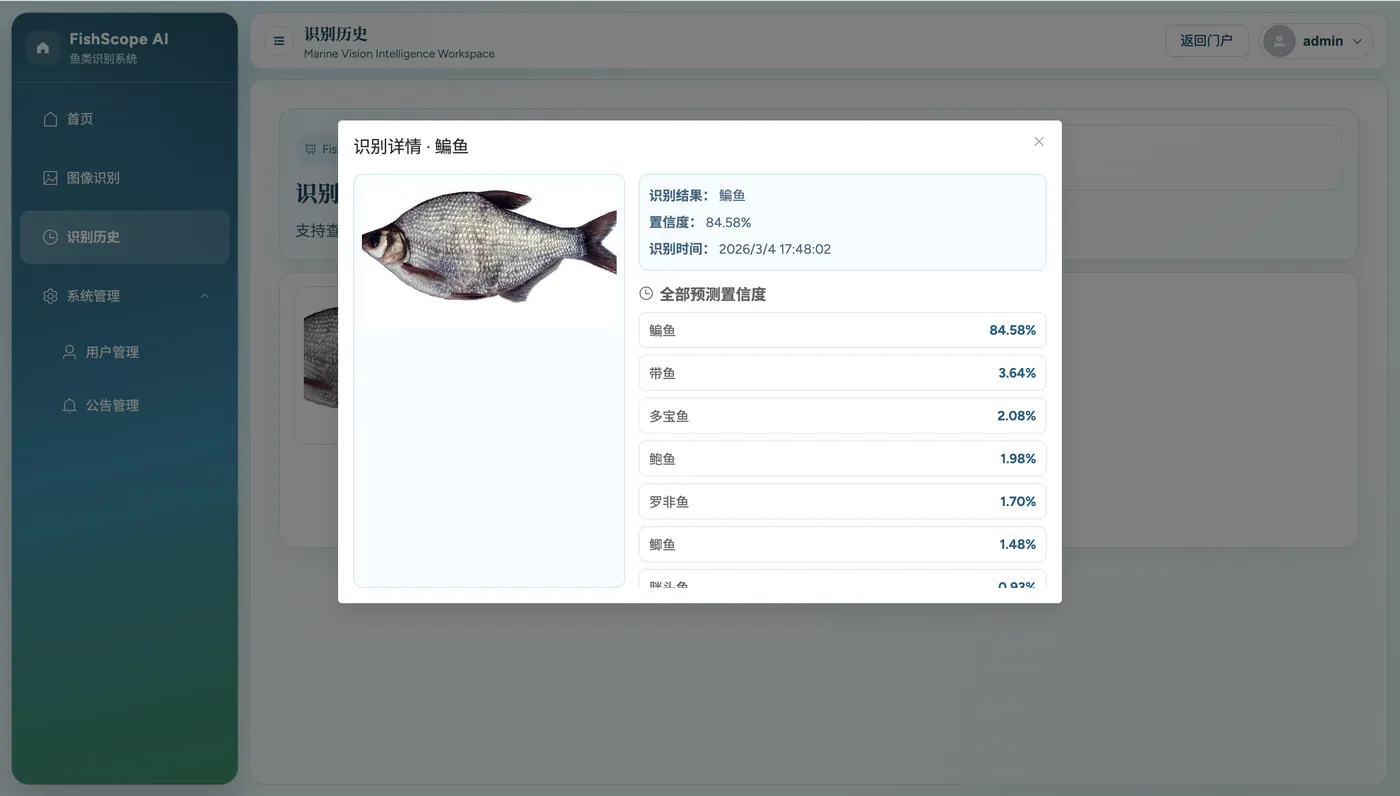Click the admin avatar circle icon
The image size is (1400, 796).
1278,41
